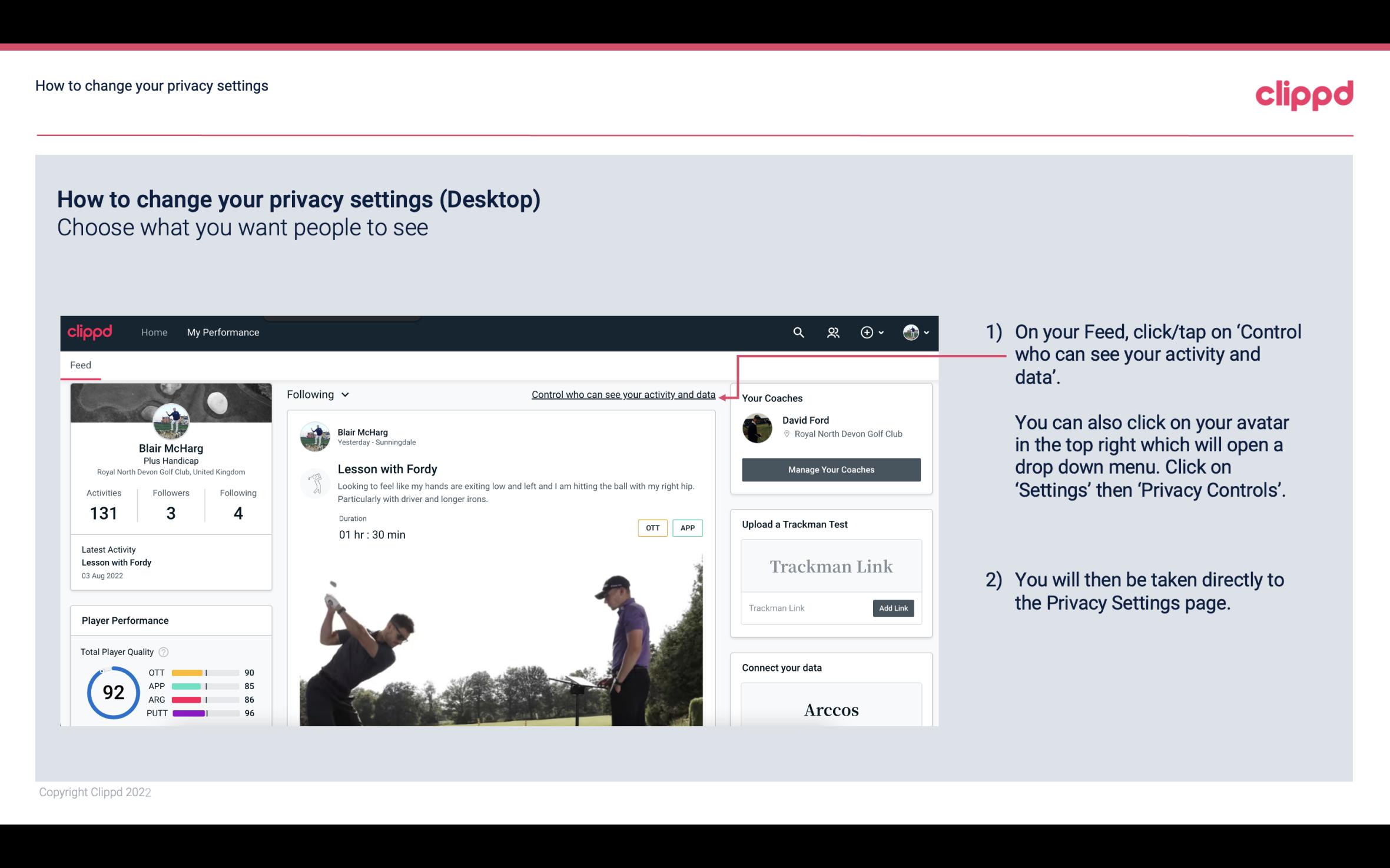Click the OTT performance tag icon

(x=651, y=528)
